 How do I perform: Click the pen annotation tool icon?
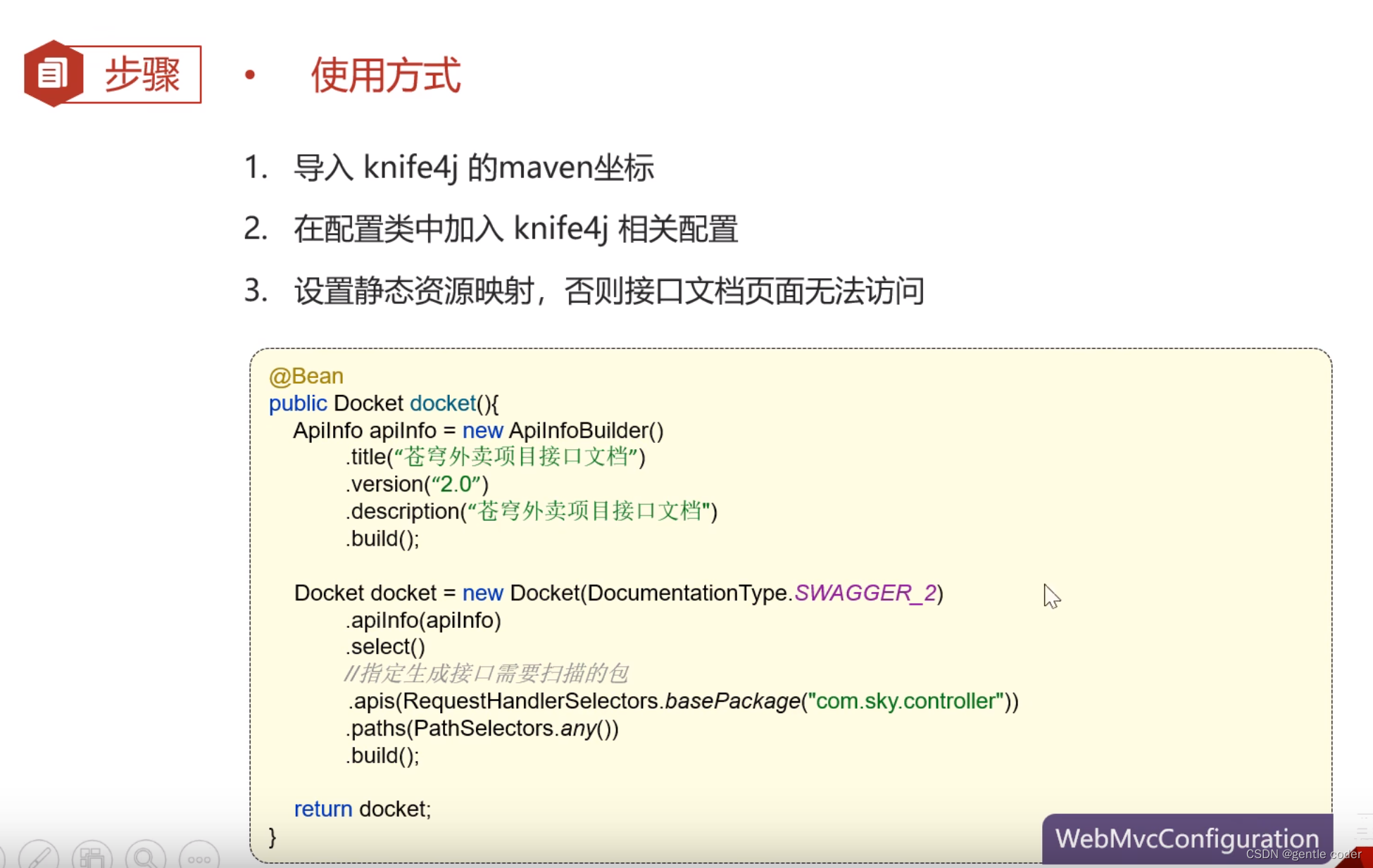click(39, 857)
